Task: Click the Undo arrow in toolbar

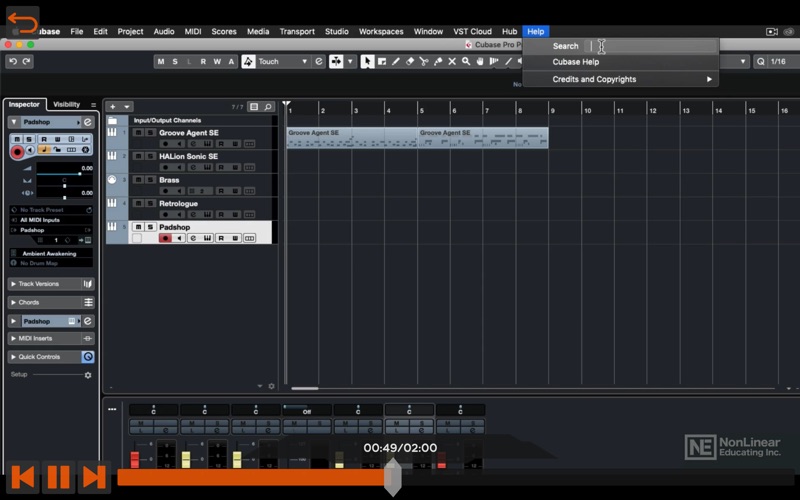Action: pos(13,62)
